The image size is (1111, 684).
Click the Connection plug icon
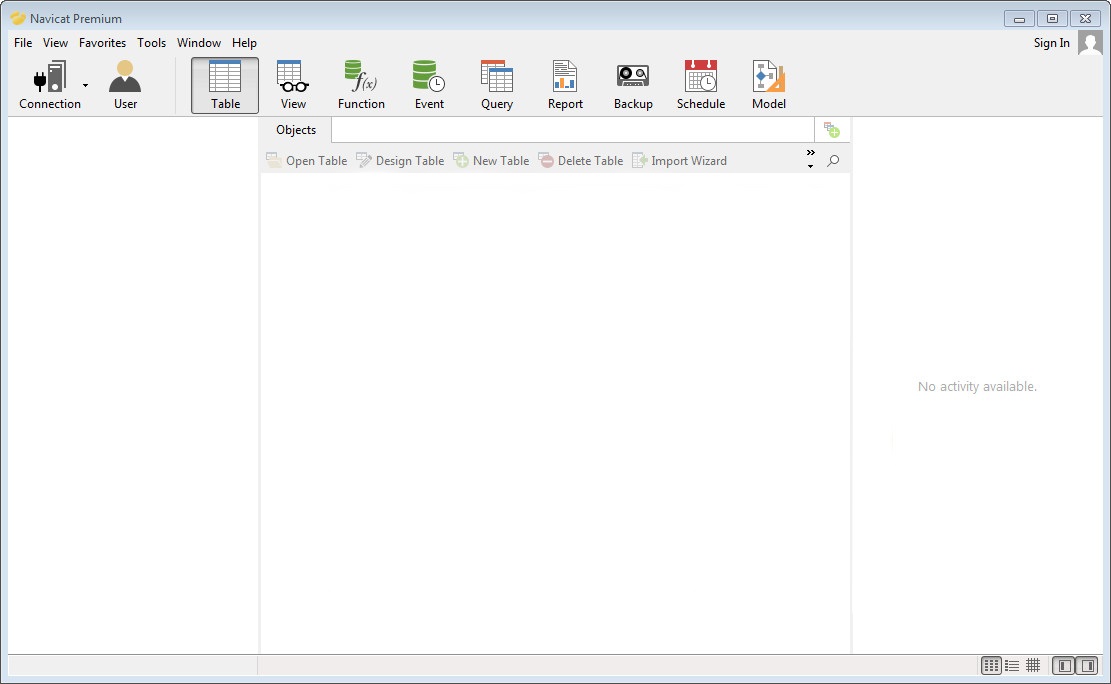pos(50,77)
